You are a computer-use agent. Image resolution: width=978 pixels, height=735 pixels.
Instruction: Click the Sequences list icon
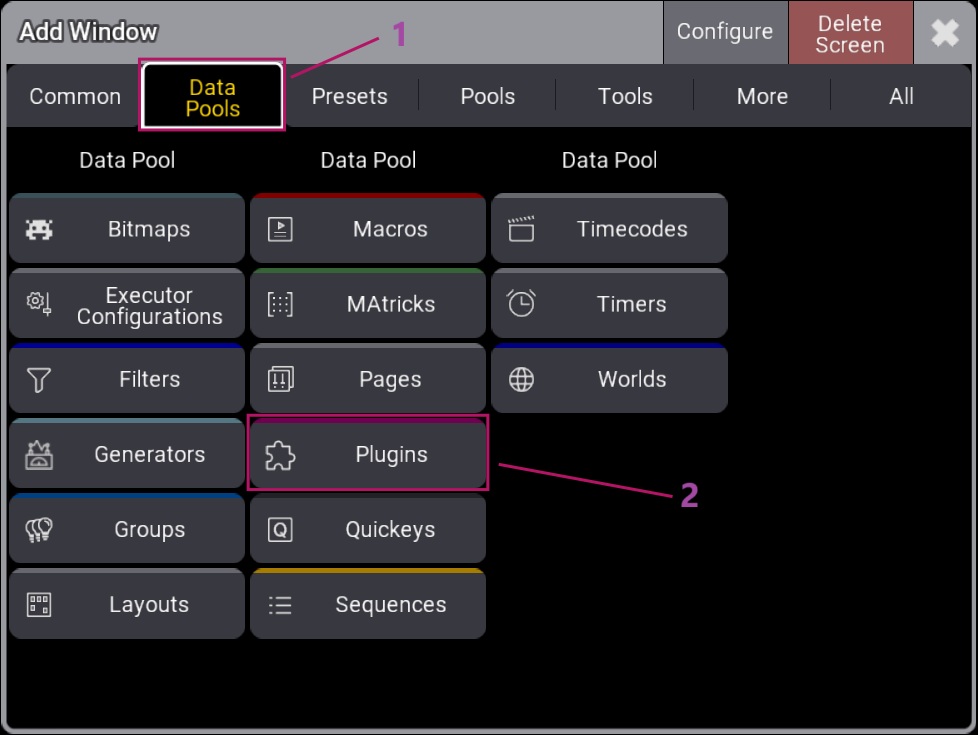click(x=280, y=605)
